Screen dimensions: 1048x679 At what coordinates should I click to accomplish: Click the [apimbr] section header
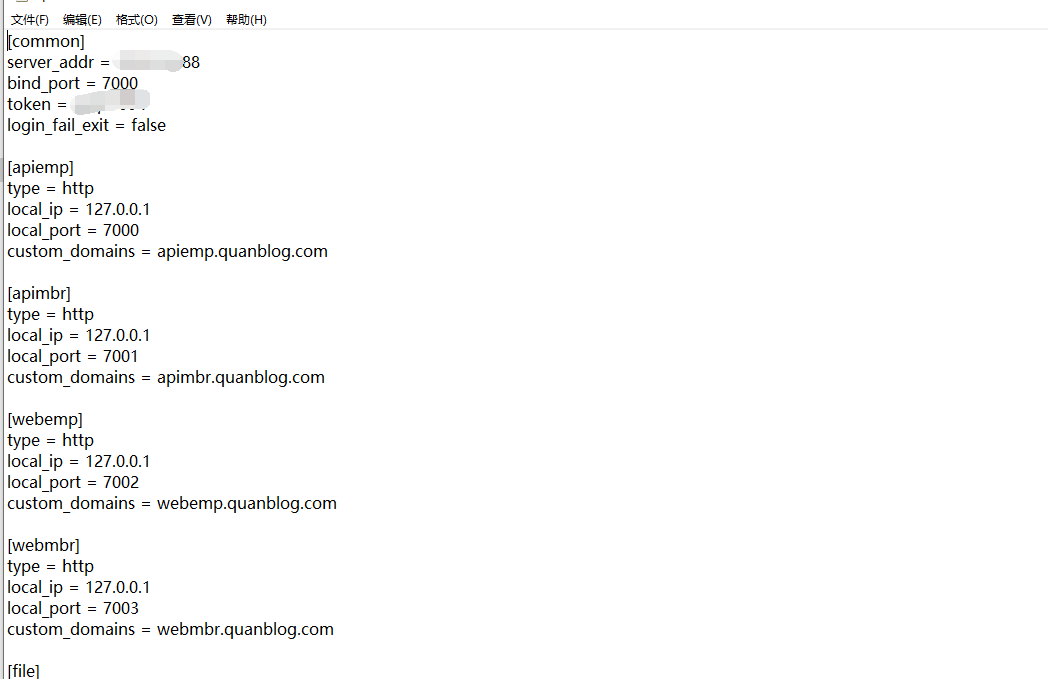pyautogui.click(x=39, y=293)
